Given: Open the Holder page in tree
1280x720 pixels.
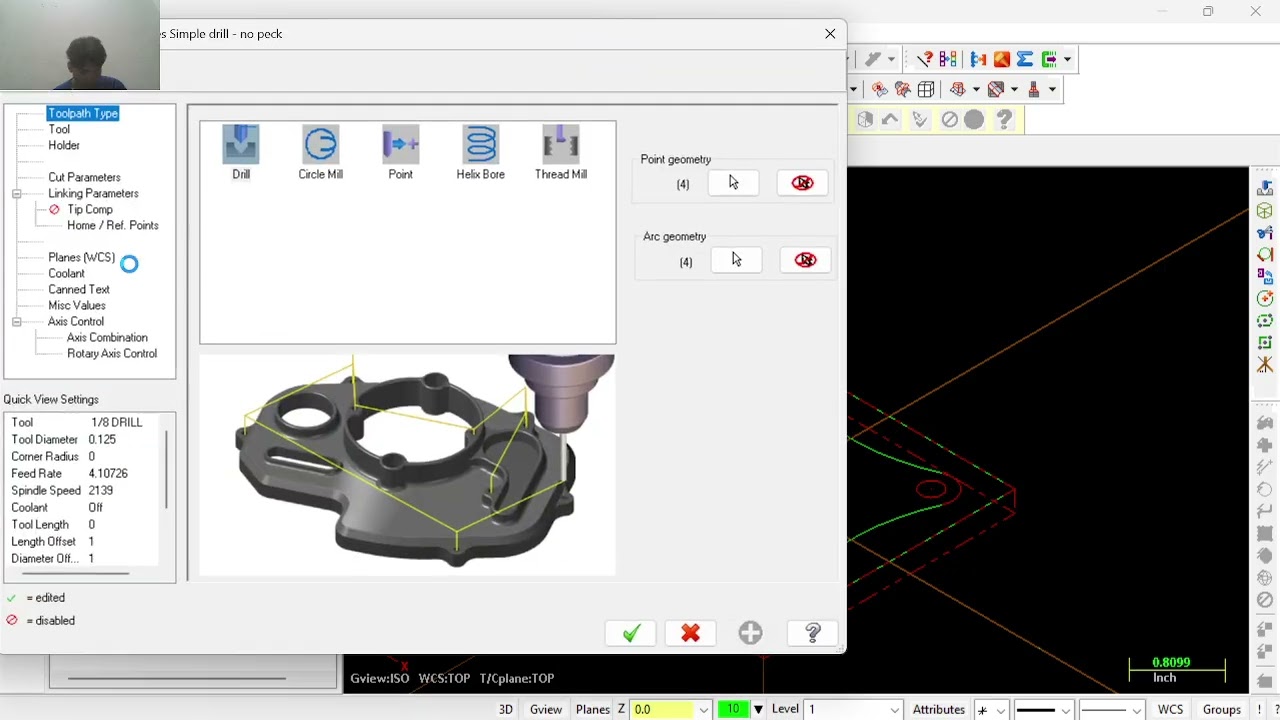Looking at the screenshot, I should point(64,145).
